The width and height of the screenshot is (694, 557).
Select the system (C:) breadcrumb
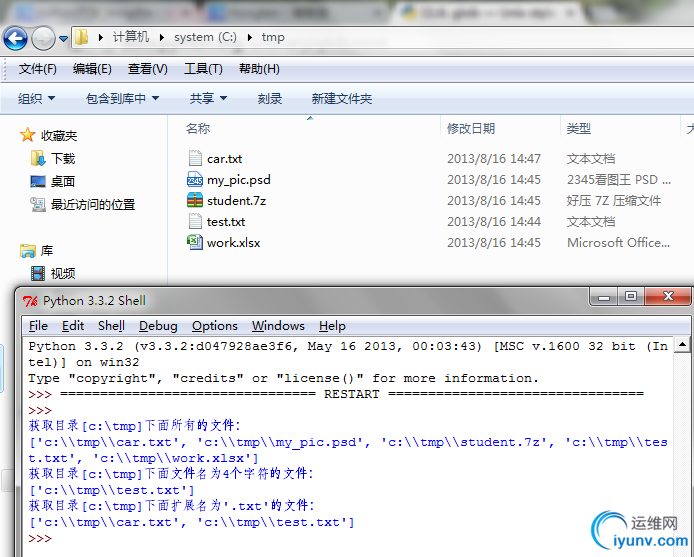click(x=205, y=37)
